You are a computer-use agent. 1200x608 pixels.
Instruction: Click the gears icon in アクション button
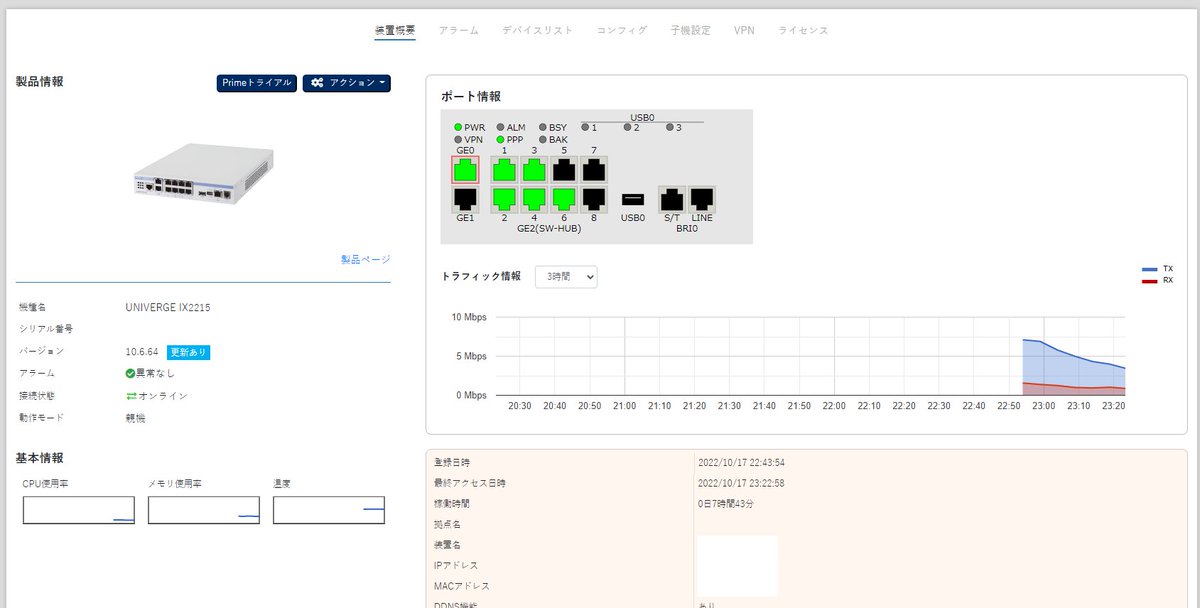(x=317, y=83)
